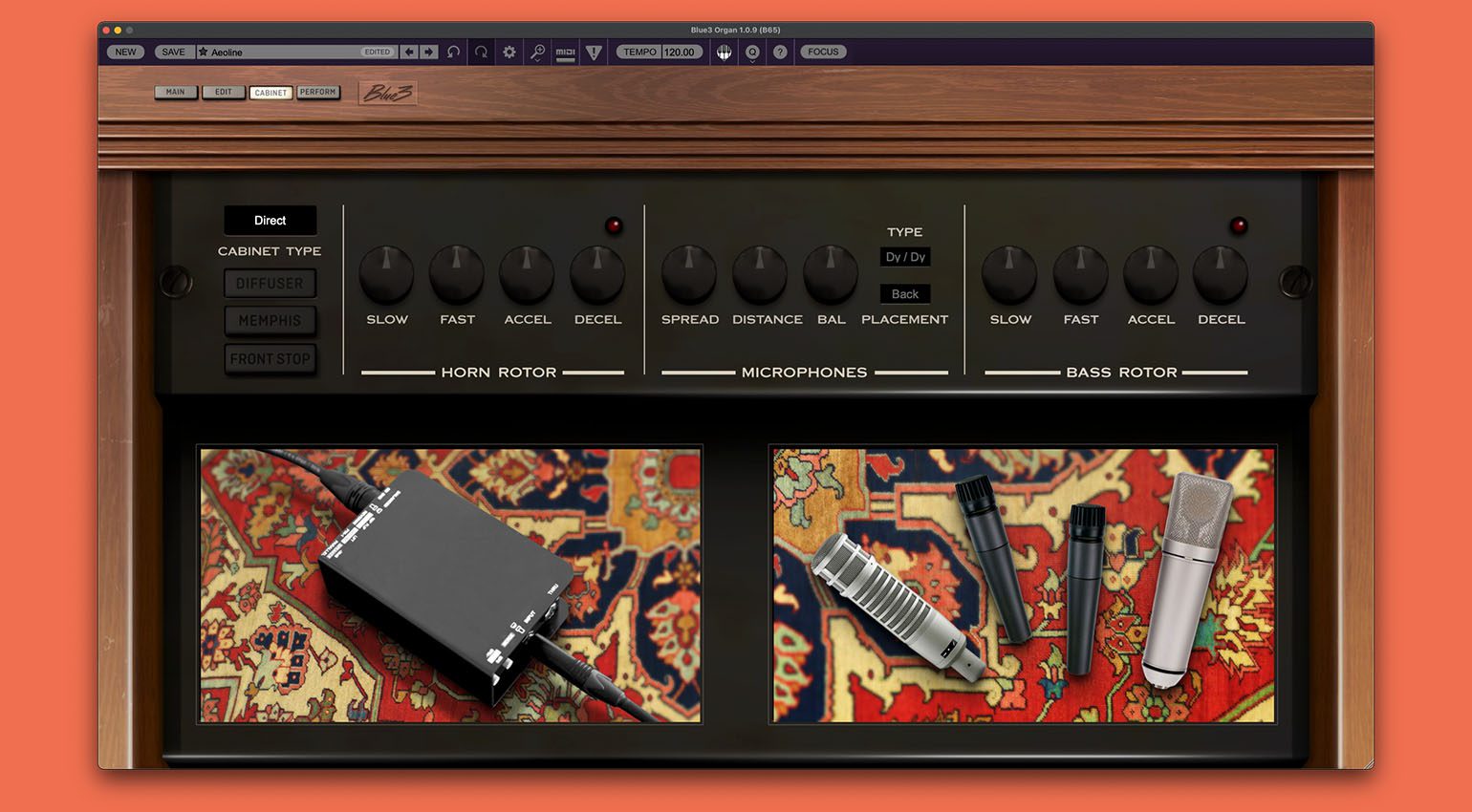
Task: Click the TEMPO value field showing 120.00
Action: pyautogui.click(x=681, y=52)
